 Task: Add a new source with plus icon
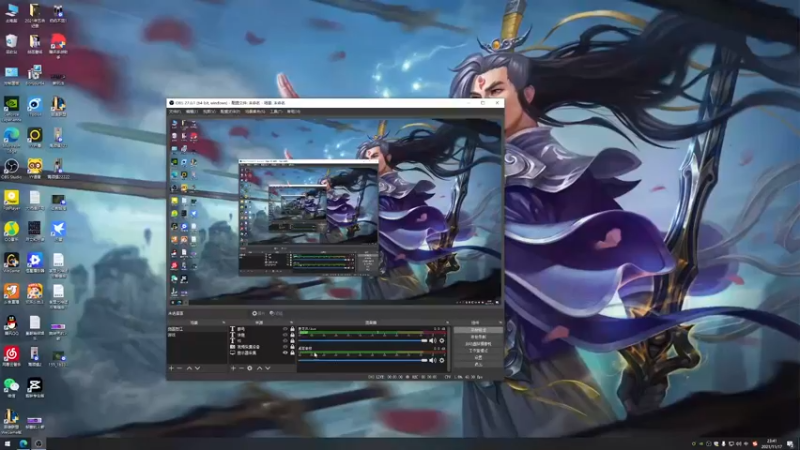(233, 368)
